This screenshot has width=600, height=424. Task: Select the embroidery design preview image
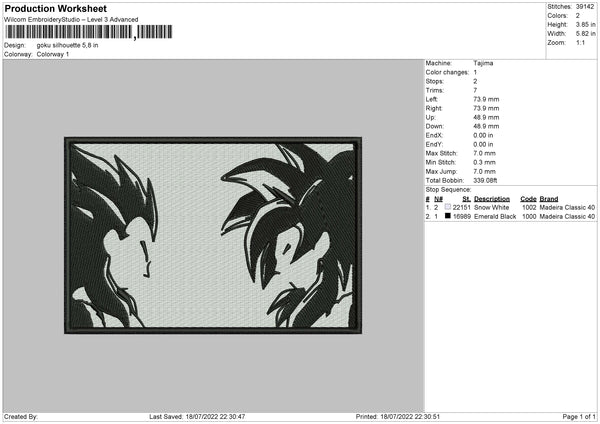point(213,235)
